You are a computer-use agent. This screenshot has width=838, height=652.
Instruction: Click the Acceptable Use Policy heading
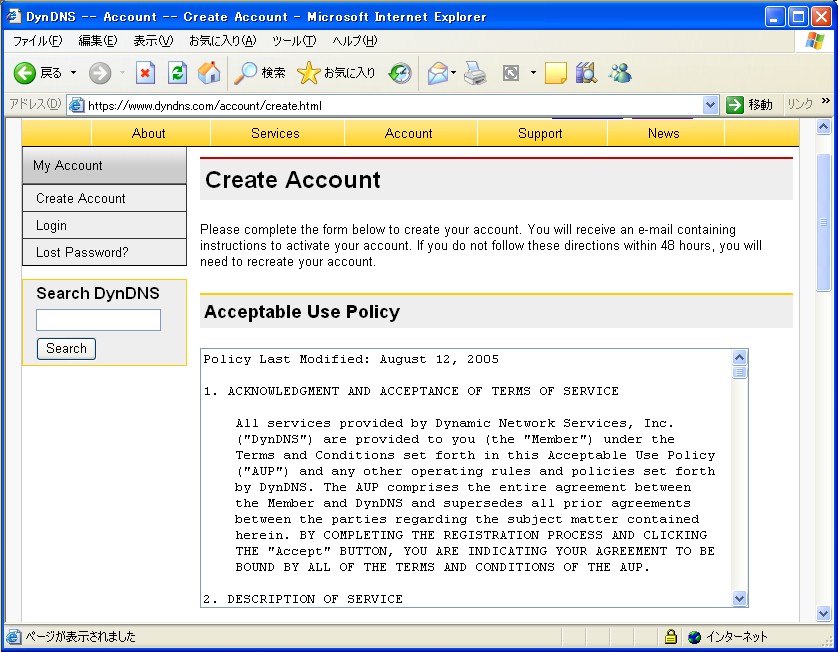[302, 312]
